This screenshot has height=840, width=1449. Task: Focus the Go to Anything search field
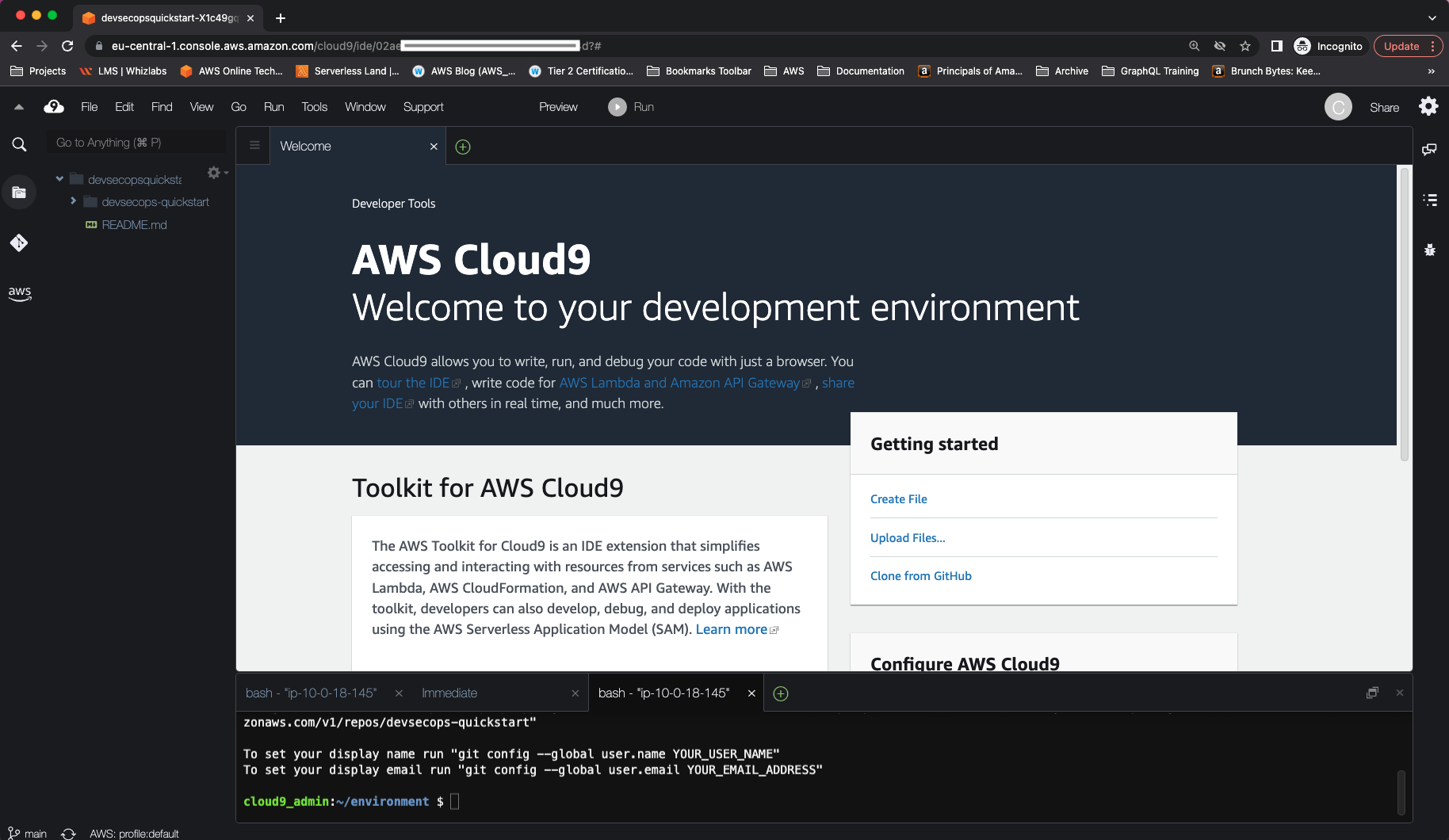pyautogui.click(x=135, y=143)
